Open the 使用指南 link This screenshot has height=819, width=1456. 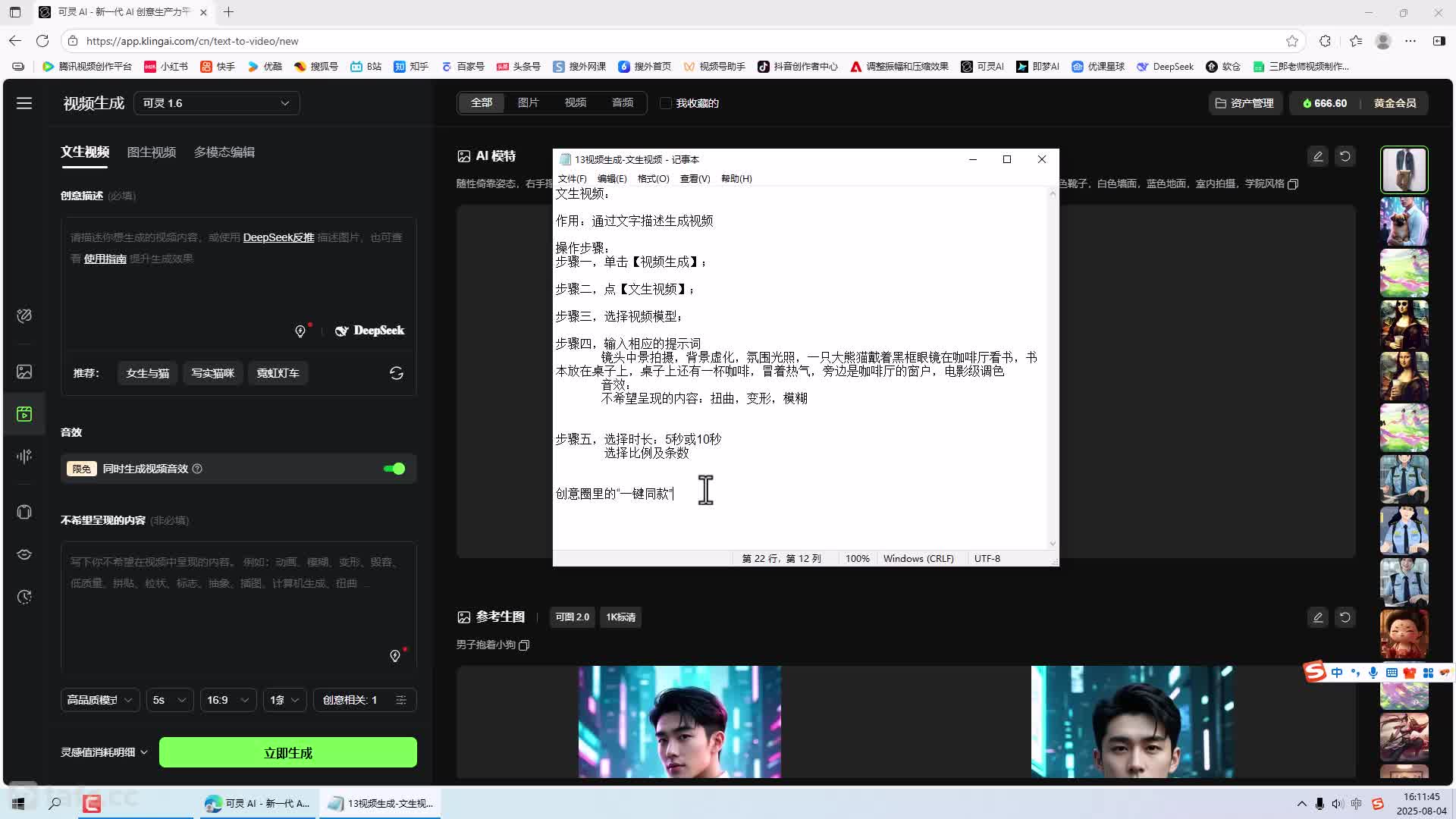pyautogui.click(x=105, y=259)
